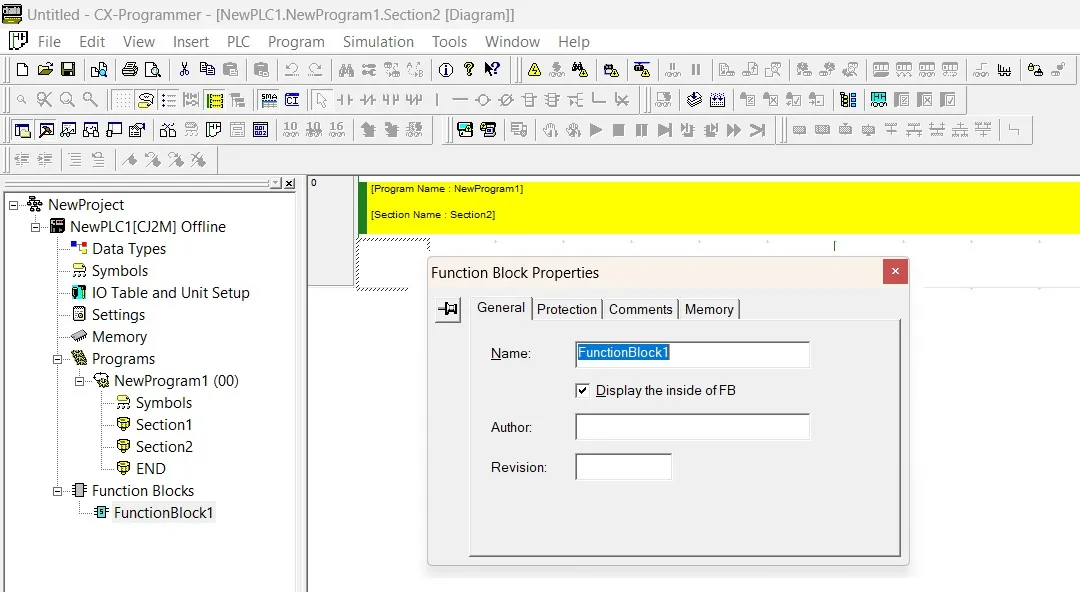Toggle rung annotations list button
The image size is (1080, 592).
point(169,100)
